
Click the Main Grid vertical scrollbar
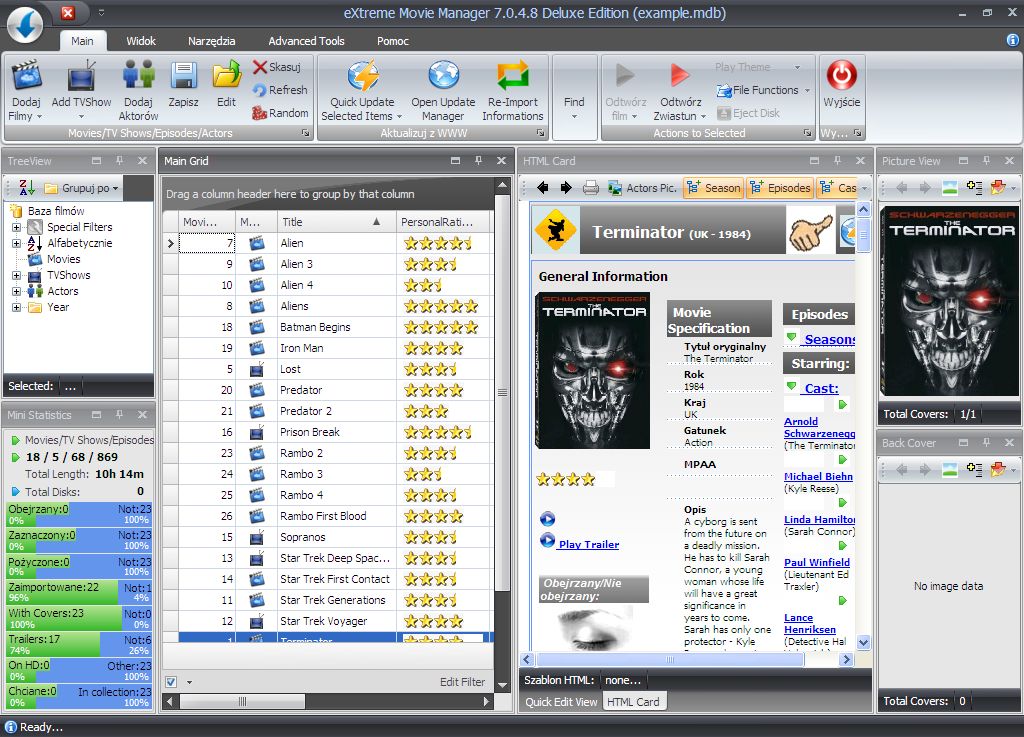point(502,392)
